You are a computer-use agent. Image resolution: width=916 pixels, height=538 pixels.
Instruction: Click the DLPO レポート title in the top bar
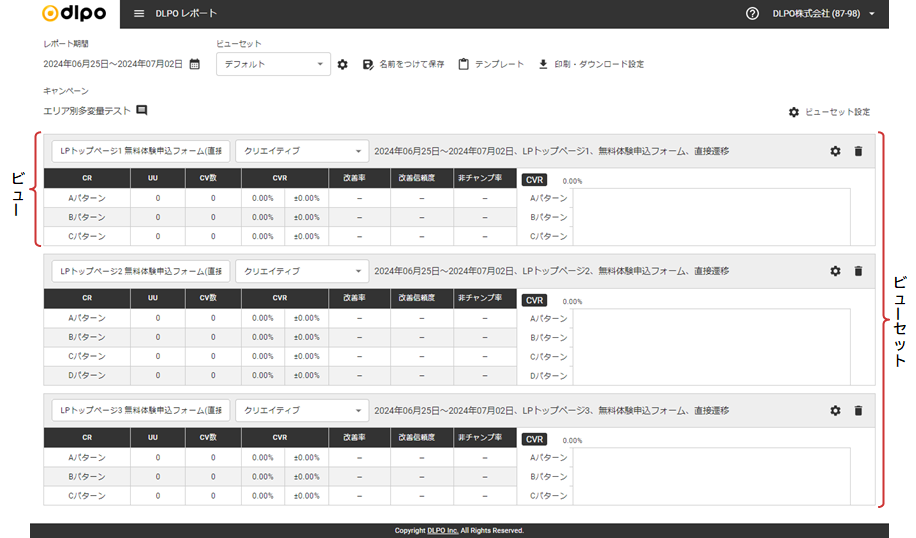tap(186, 13)
